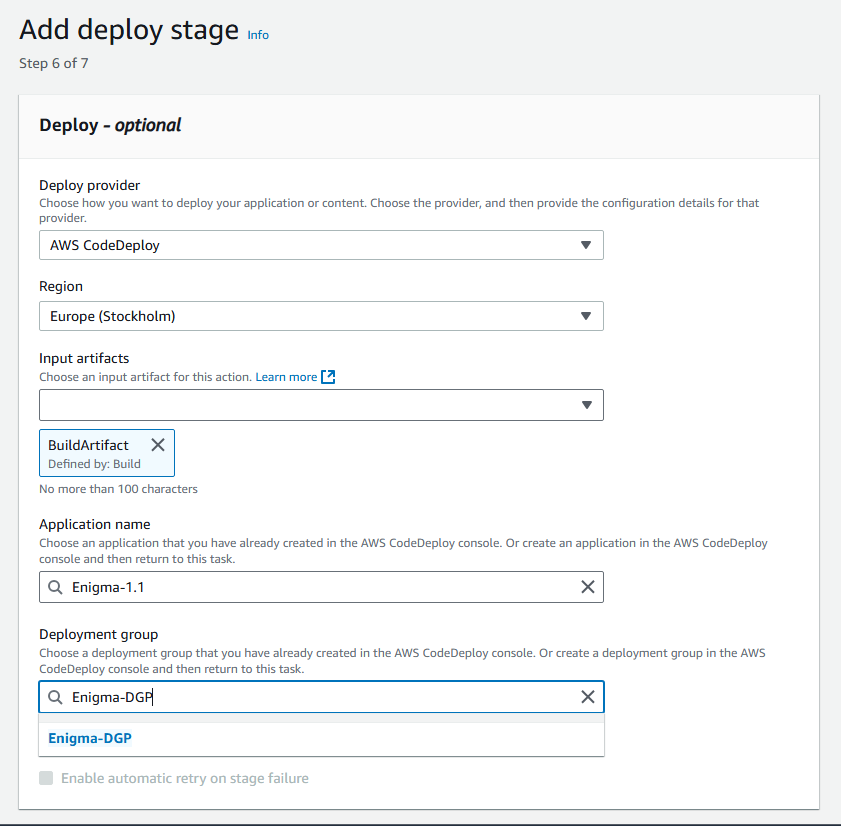Clear the Deployment group field with its X icon
Viewport: 841px width, 826px height.
[588, 697]
